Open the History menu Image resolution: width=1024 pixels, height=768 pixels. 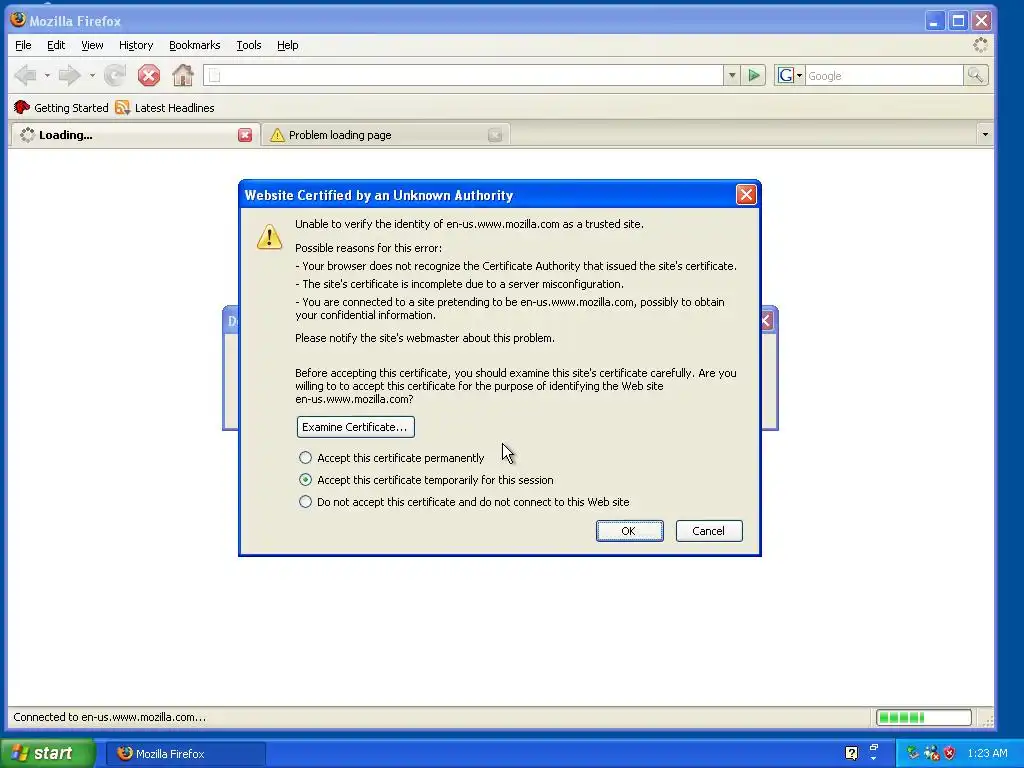(x=136, y=45)
